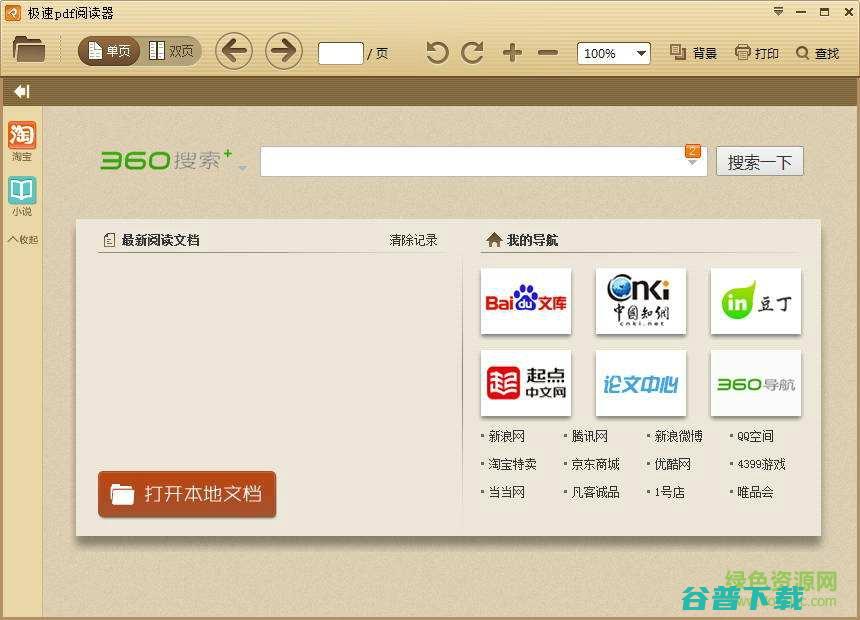Open the 360导航 tile

click(756, 383)
